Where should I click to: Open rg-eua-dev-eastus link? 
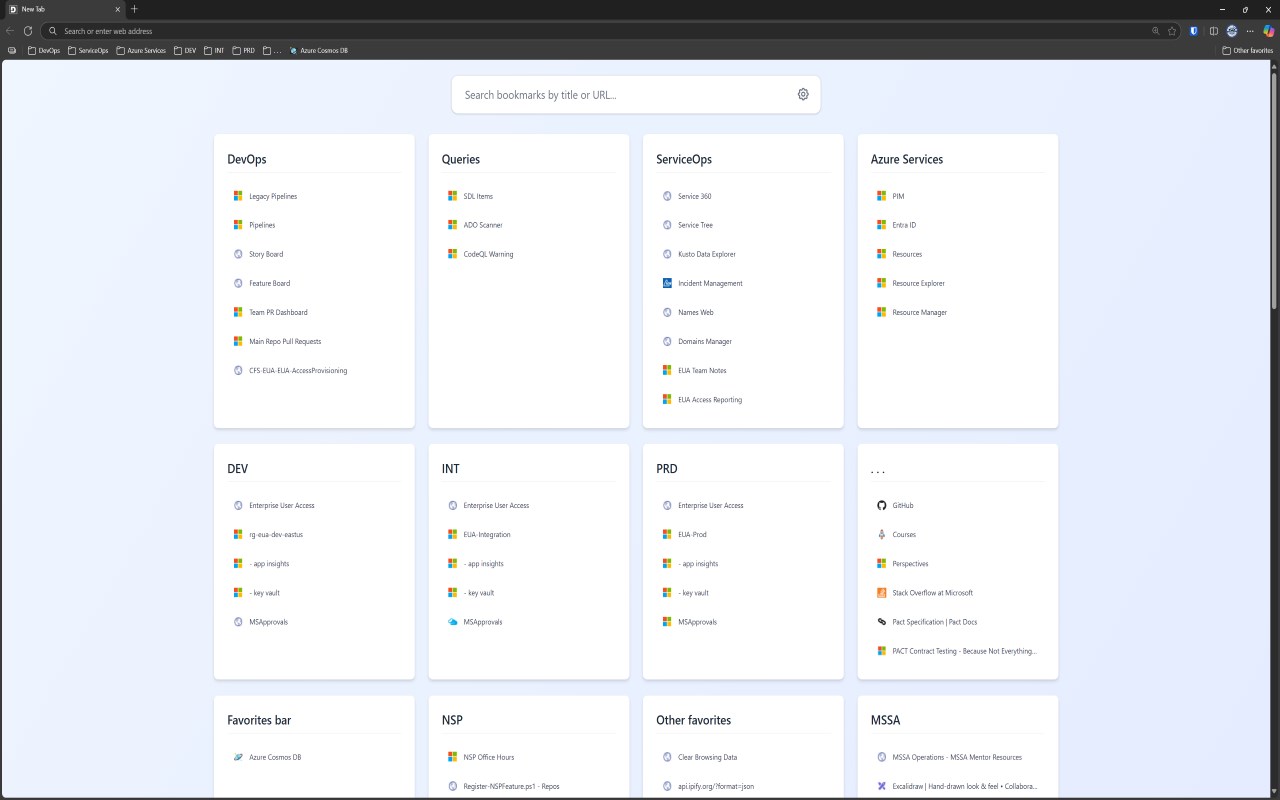coord(276,534)
